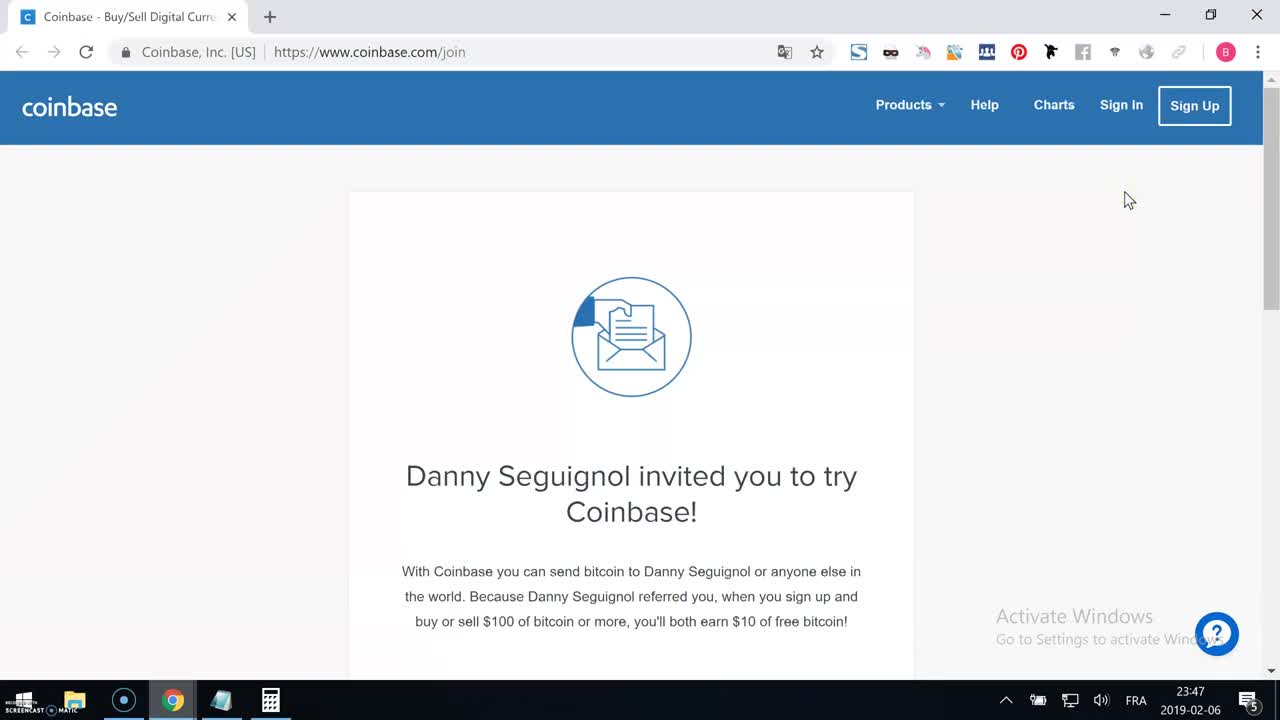Go back with the browser back arrow

tap(22, 52)
